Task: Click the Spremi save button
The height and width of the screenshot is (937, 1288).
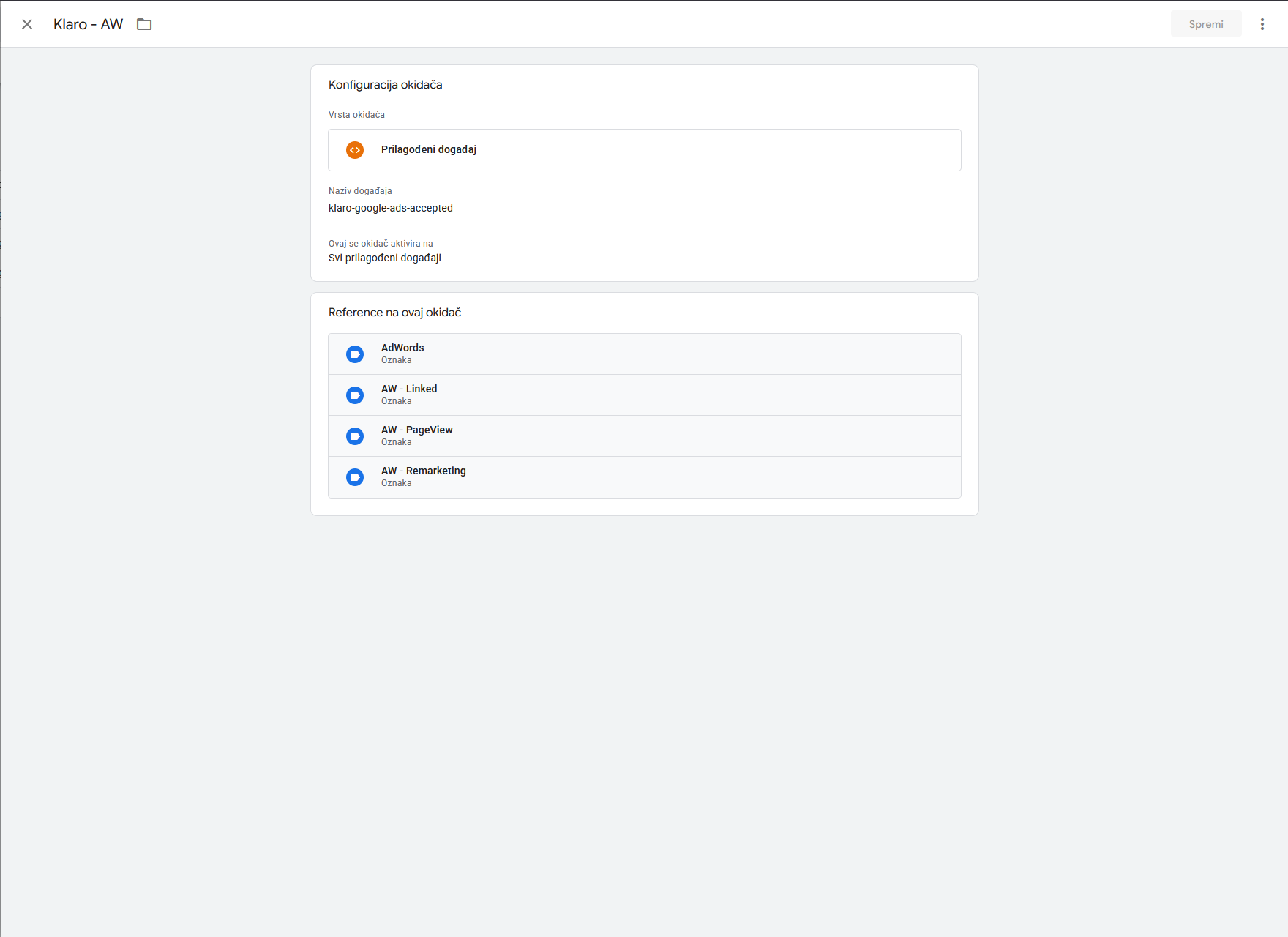Action: pos(1206,24)
